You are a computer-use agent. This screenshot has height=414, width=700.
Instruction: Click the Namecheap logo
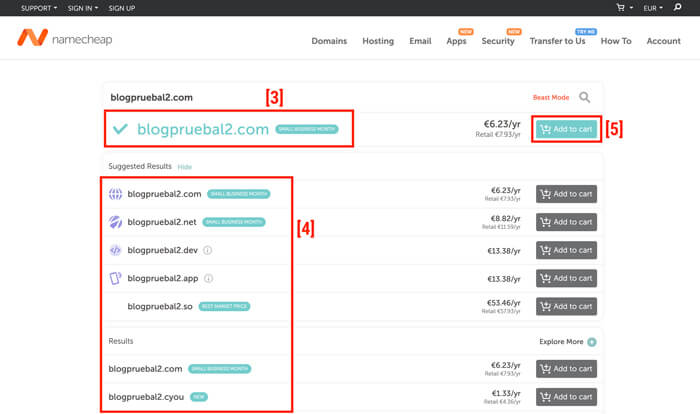65,38
